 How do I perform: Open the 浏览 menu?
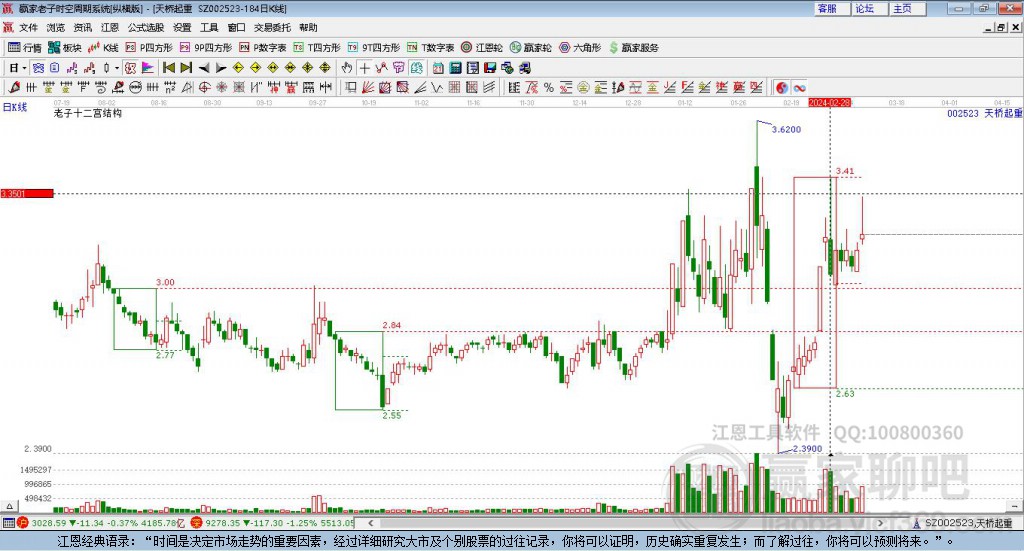[x=56, y=27]
